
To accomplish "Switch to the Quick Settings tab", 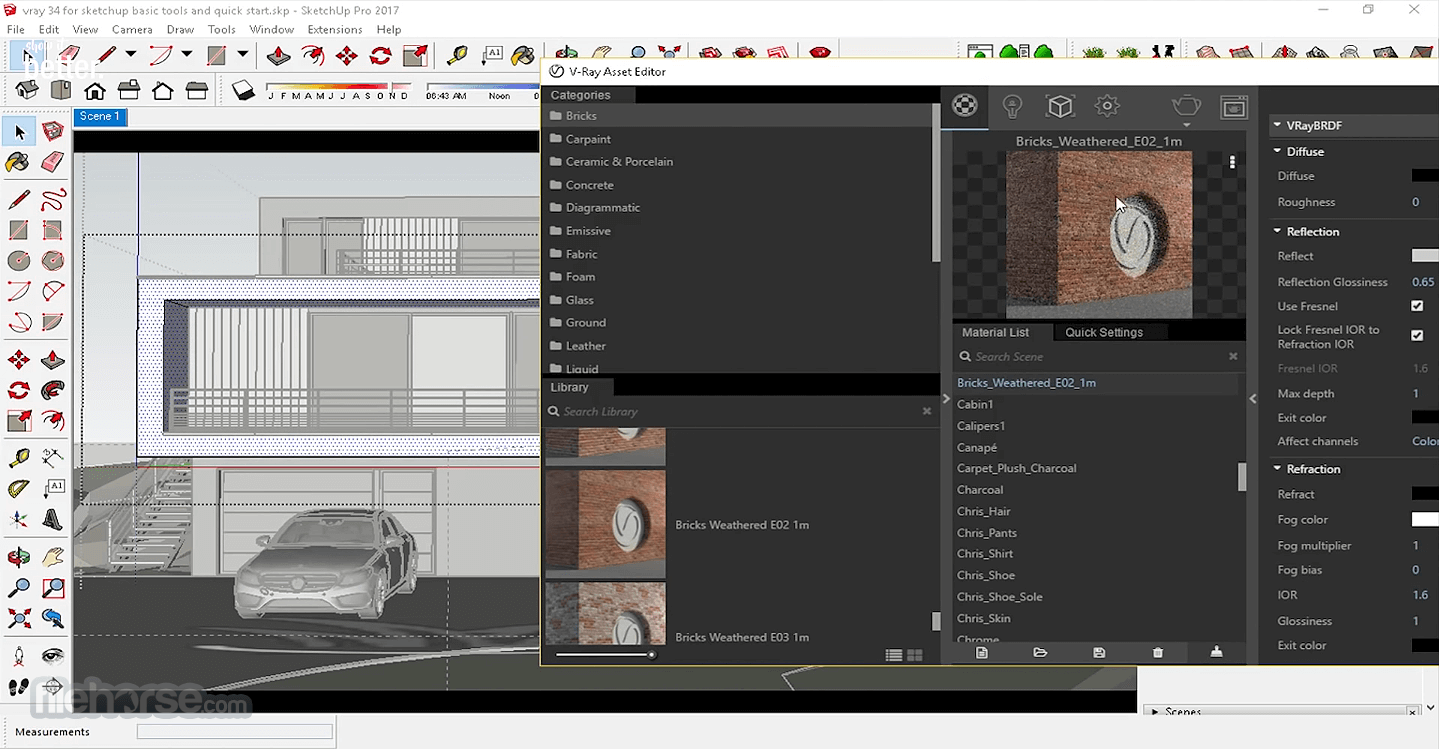I will coord(1103,332).
